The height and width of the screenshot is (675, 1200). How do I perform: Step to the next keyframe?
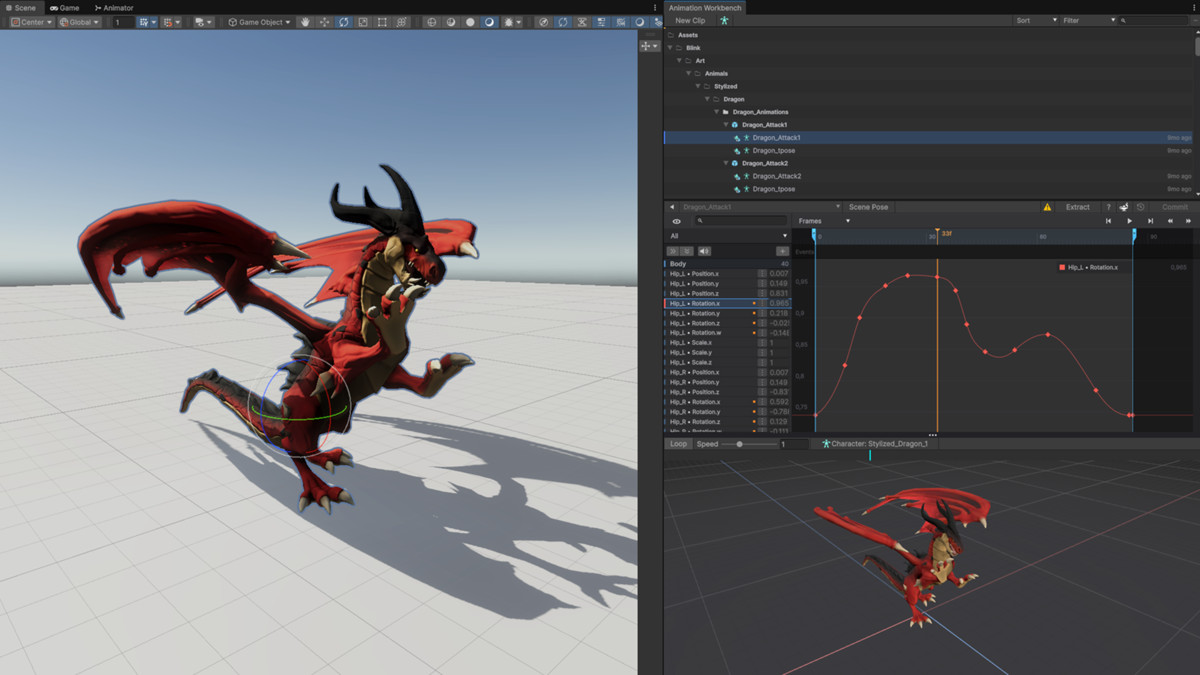point(1188,221)
